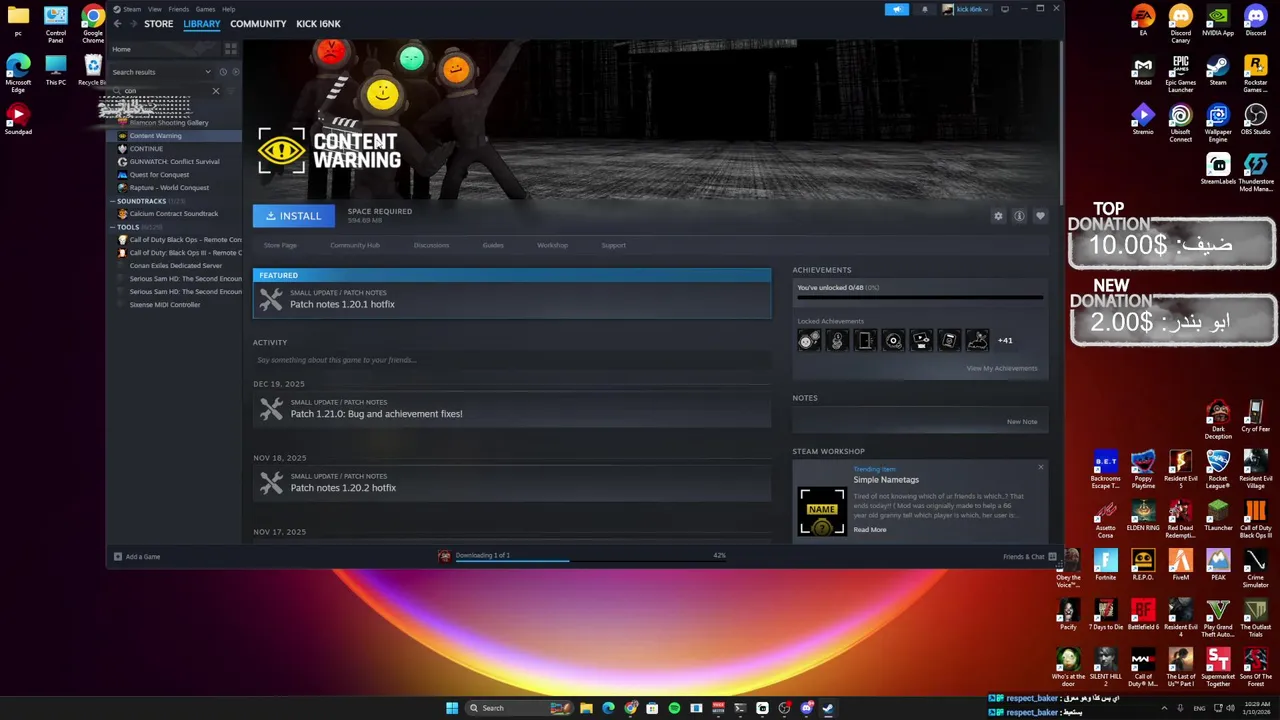Click the recent activity clock filter icon

(x=223, y=72)
